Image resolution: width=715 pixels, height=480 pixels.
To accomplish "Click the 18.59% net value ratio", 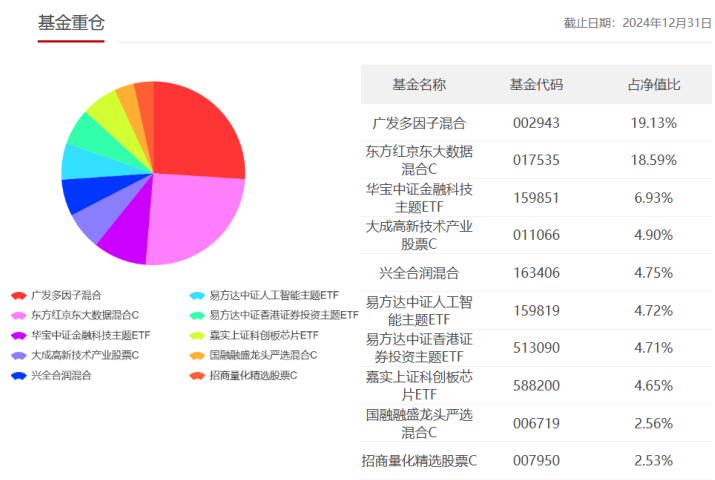I will pos(654,160).
